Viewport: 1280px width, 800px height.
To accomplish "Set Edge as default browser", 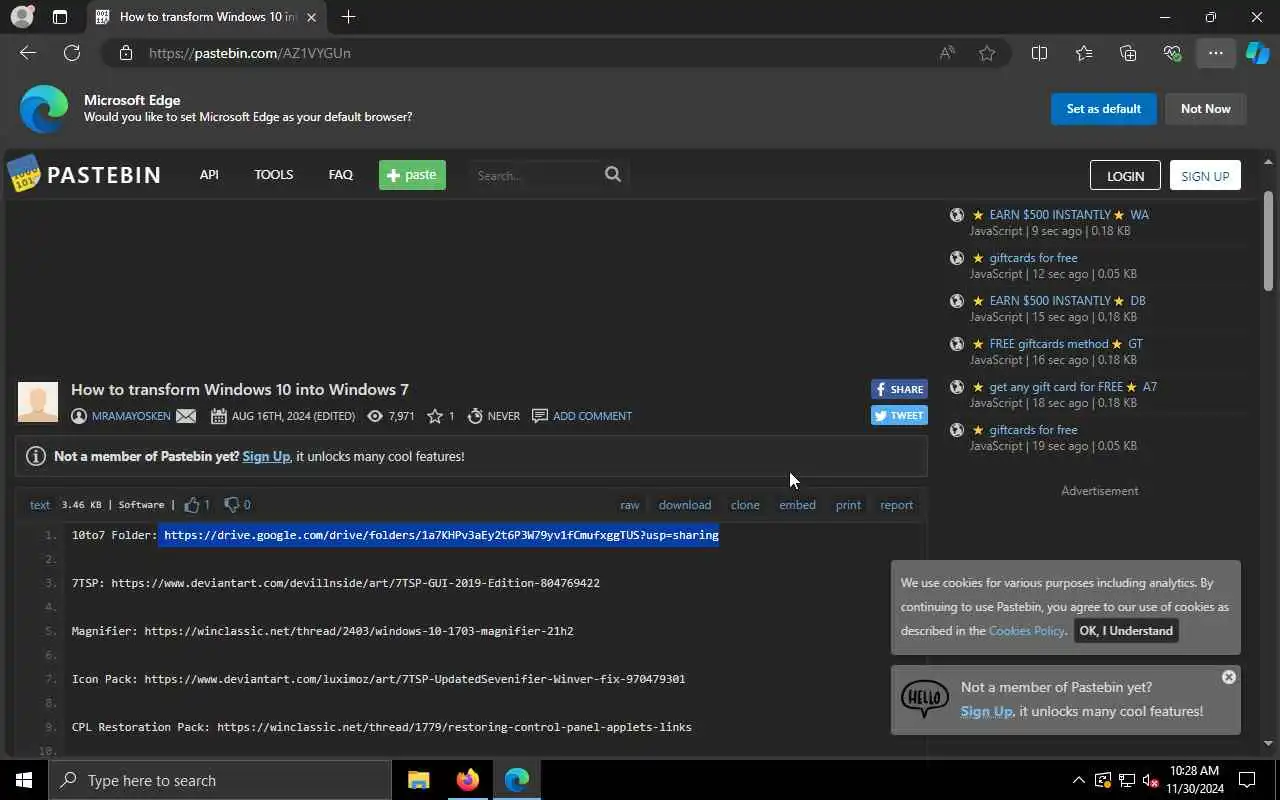I will pyautogui.click(x=1104, y=109).
